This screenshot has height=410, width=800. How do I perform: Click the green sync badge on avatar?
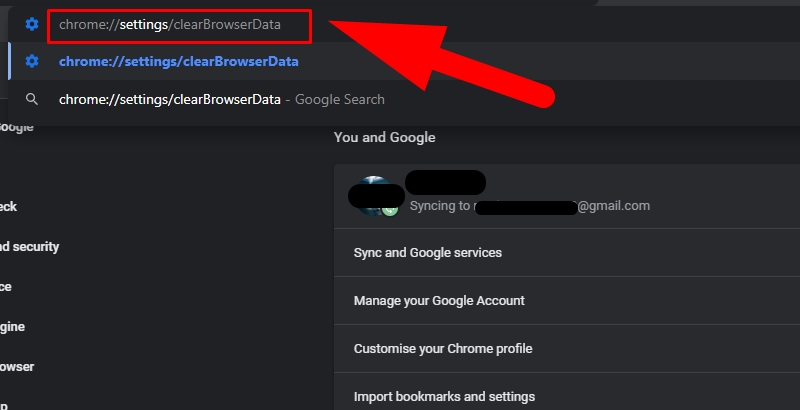coord(390,209)
